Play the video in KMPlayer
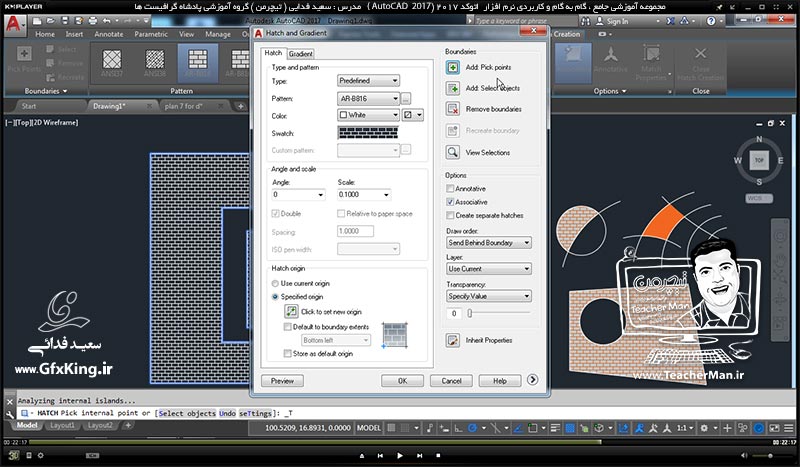Screen dimensions: 800x467 (x=399, y=455)
